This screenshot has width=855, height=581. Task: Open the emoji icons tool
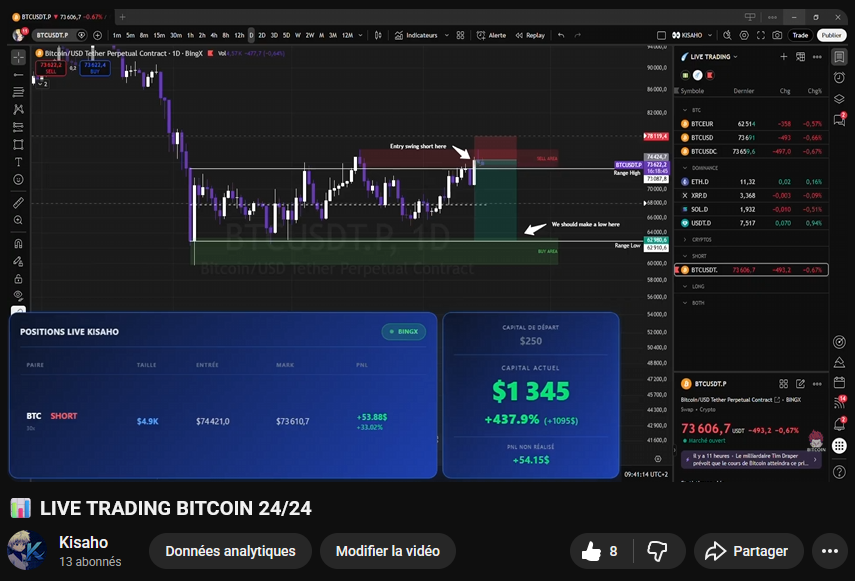19,179
